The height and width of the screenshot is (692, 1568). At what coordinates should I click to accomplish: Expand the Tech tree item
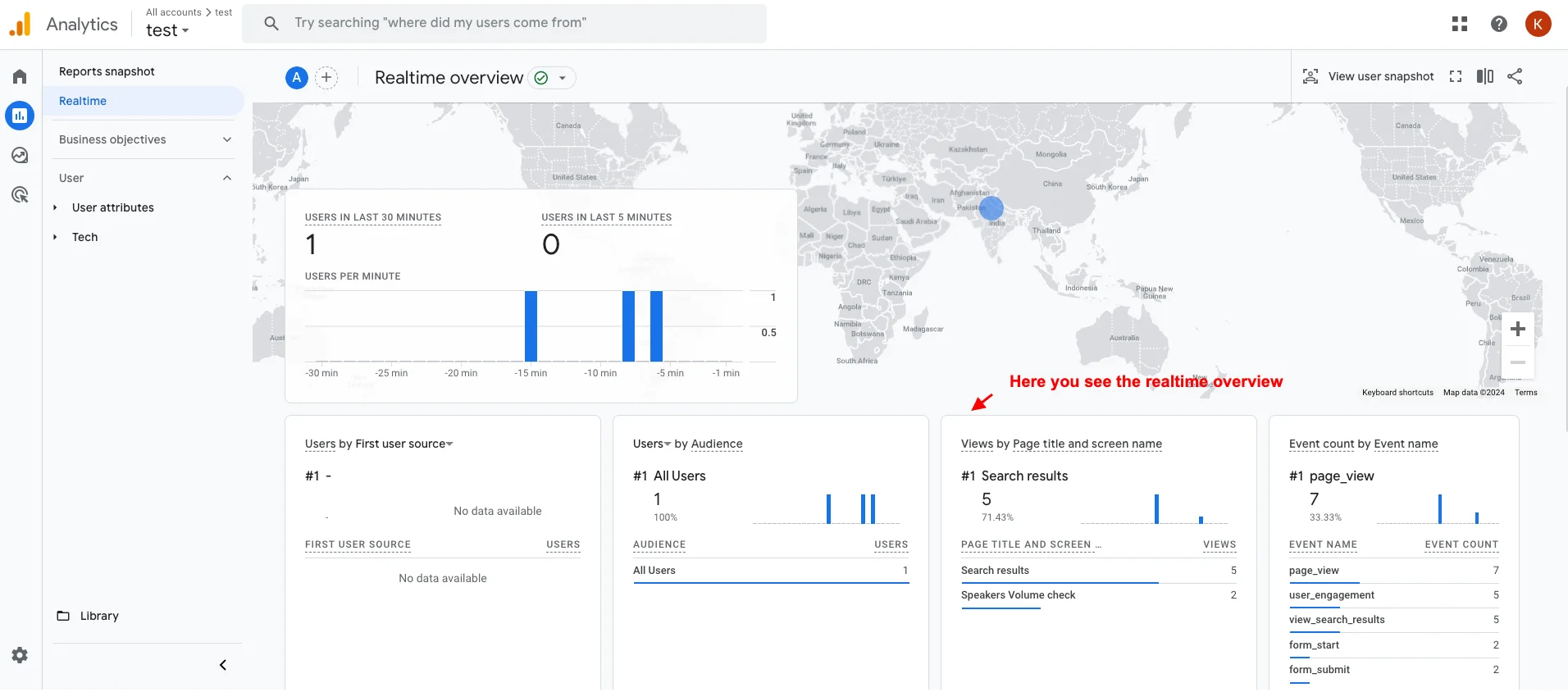pos(55,238)
